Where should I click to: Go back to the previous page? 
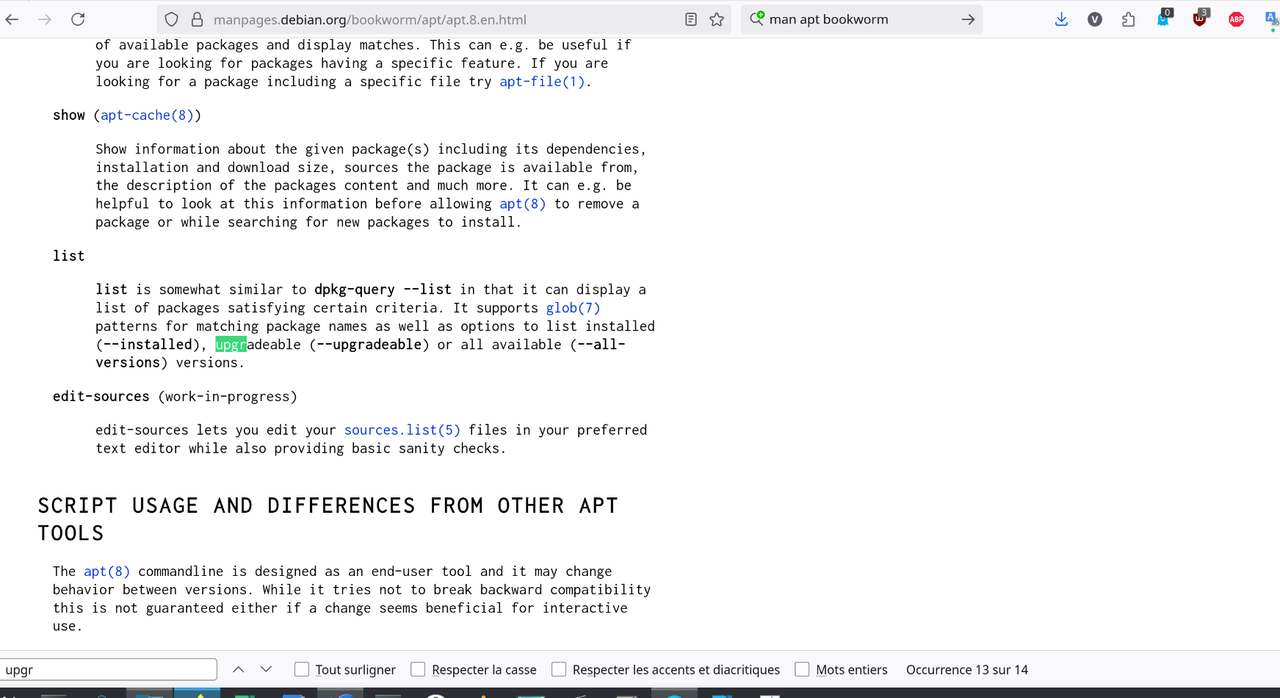[11, 19]
